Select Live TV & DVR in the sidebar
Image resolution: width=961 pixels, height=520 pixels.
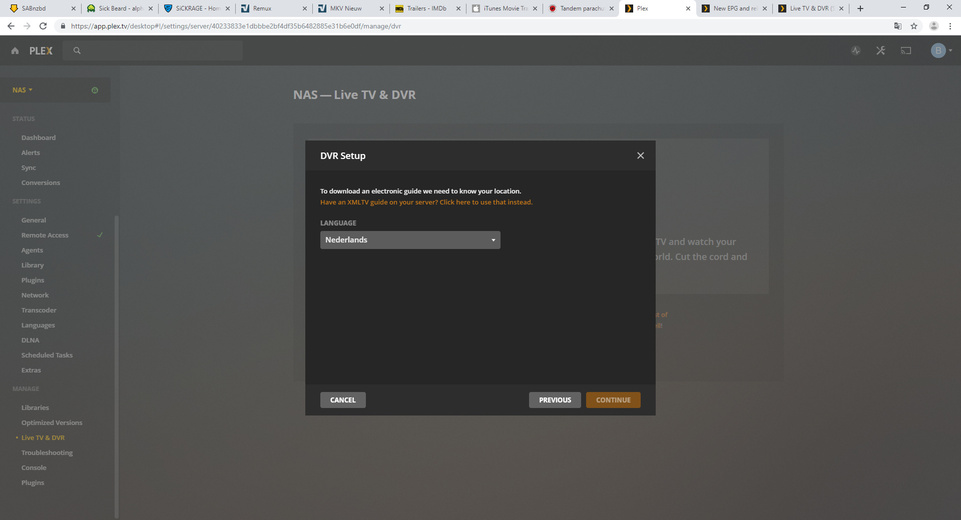[43, 438]
